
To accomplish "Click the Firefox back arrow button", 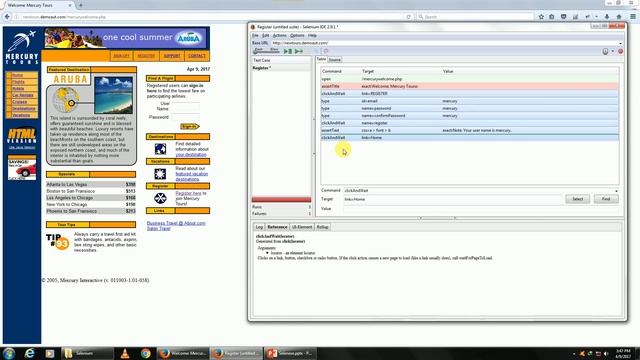I will pyautogui.click(x=7, y=17).
